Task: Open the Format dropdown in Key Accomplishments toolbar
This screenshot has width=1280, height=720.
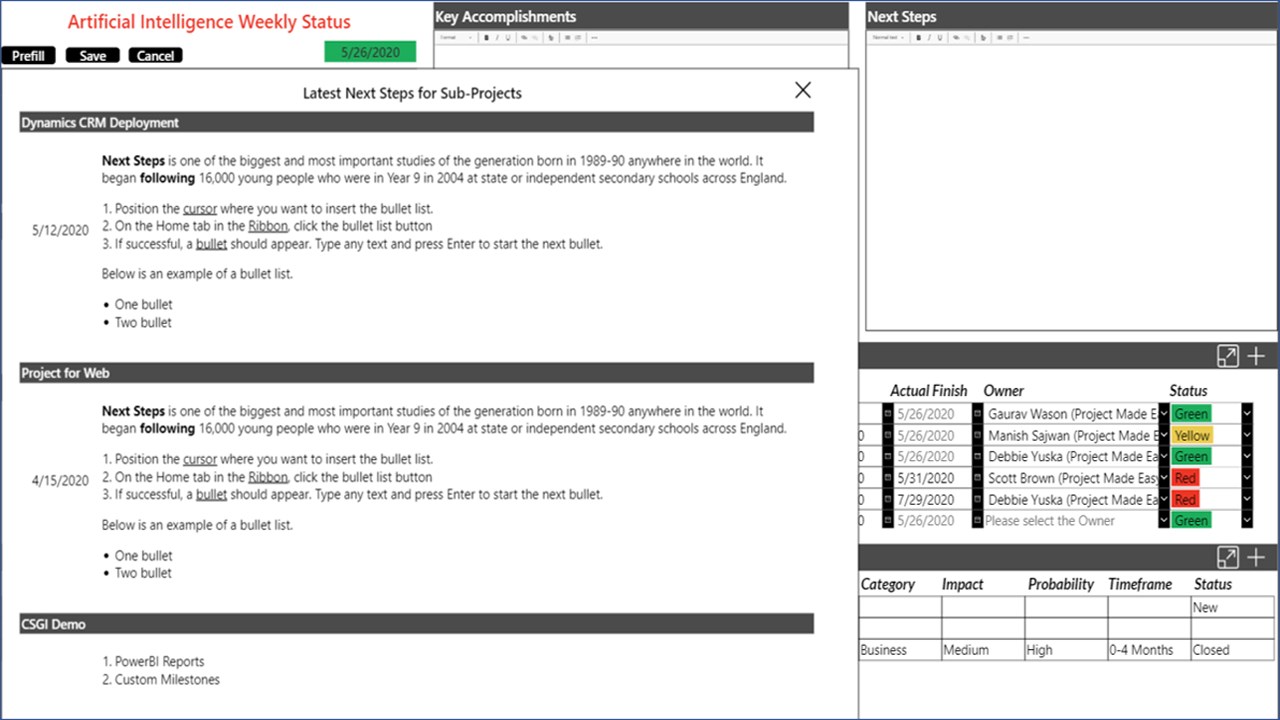Action: [x=456, y=38]
